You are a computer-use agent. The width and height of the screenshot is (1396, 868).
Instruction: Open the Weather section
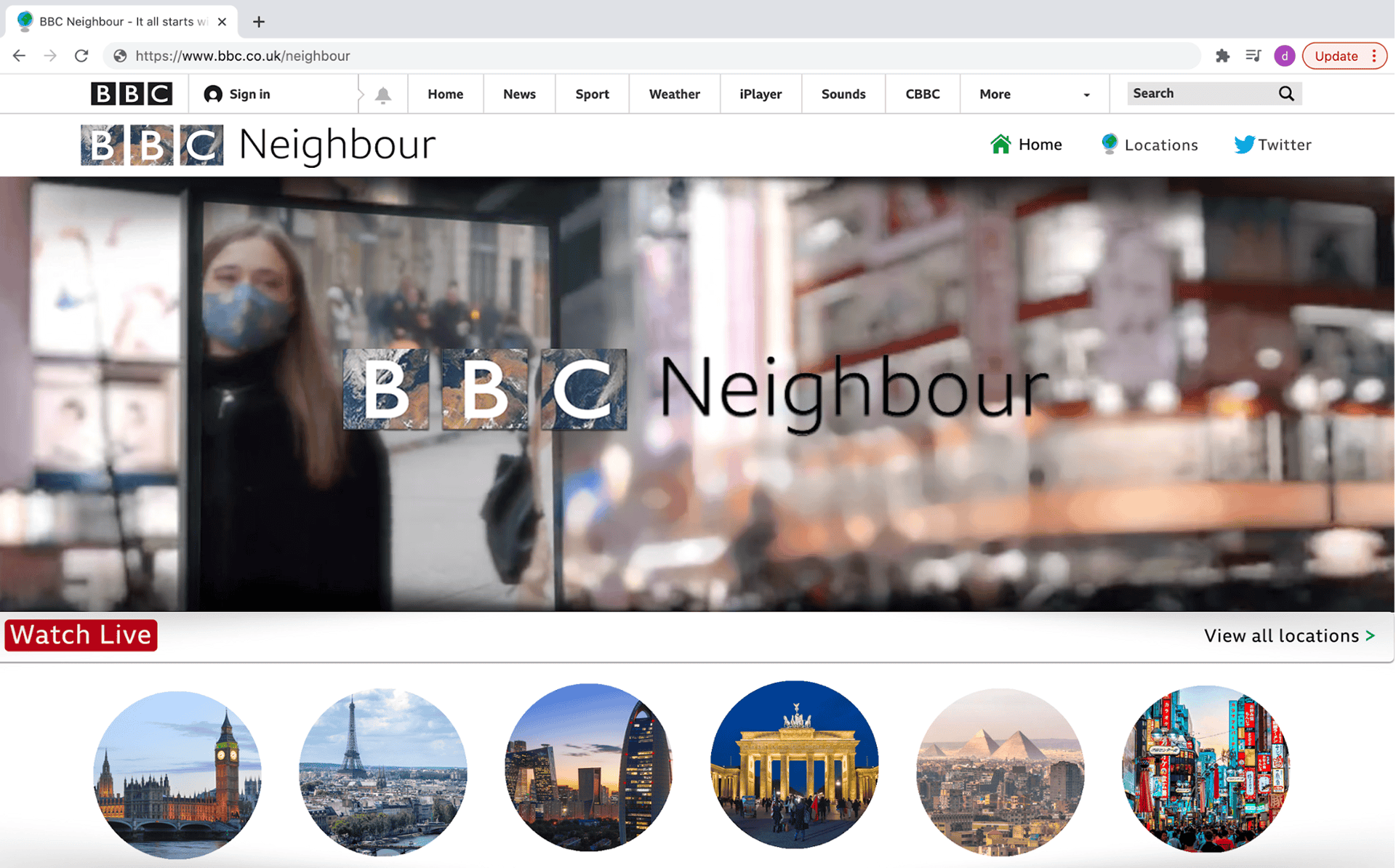pyautogui.click(x=675, y=94)
